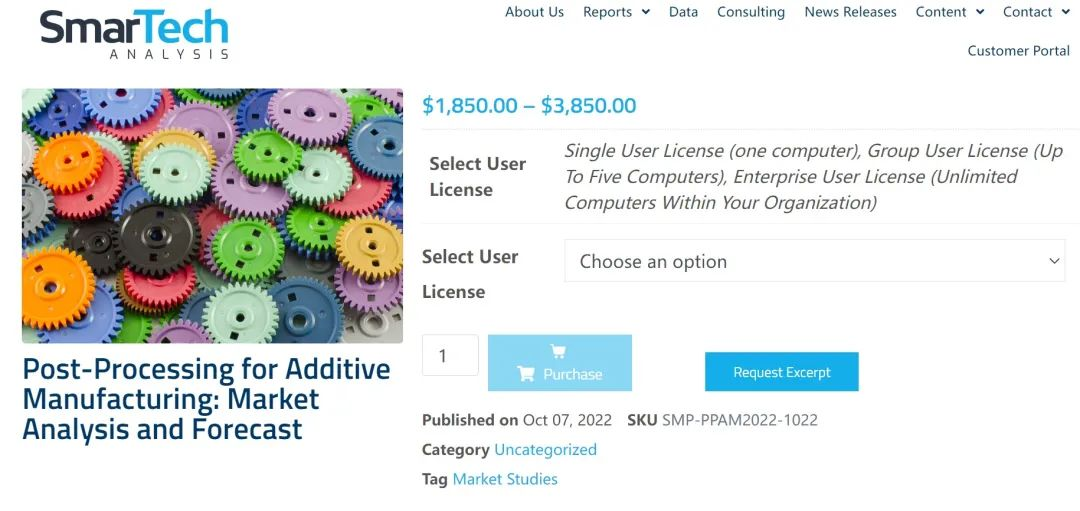Click the quantity input field
This screenshot has height=511, width=1080.
[x=450, y=356]
